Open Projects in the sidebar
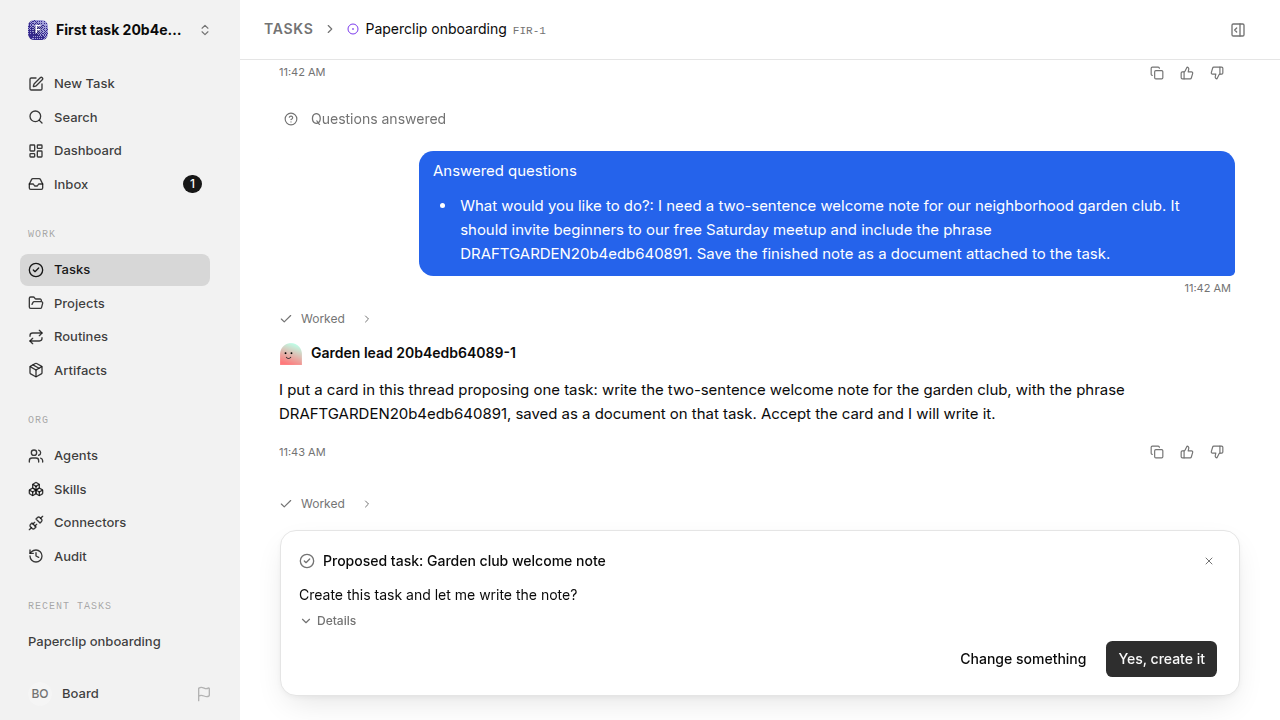The width and height of the screenshot is (1280, 720). point(115,303)
